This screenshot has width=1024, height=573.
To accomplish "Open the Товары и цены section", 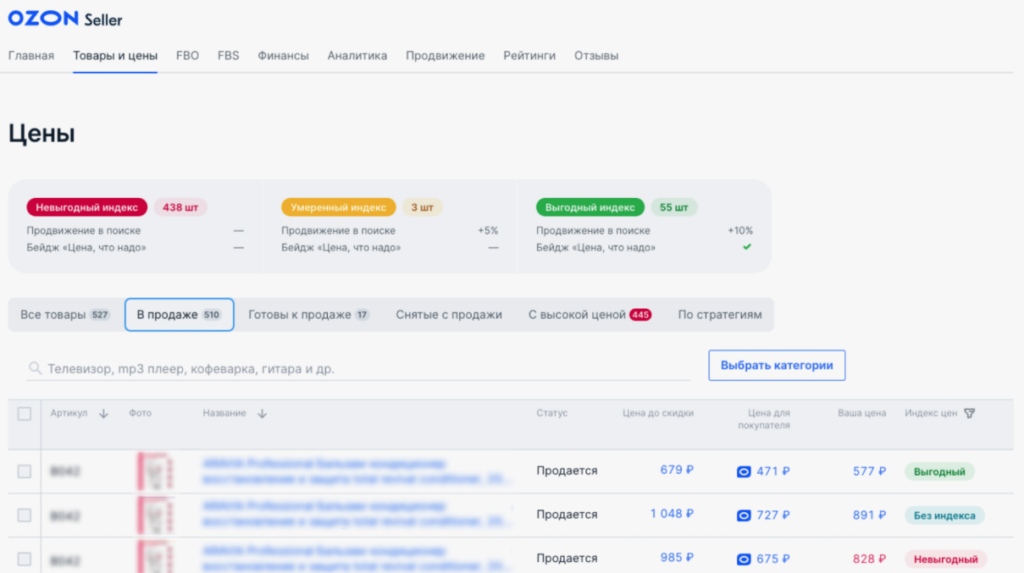I will pyautogui.click(x=115, y=56).
